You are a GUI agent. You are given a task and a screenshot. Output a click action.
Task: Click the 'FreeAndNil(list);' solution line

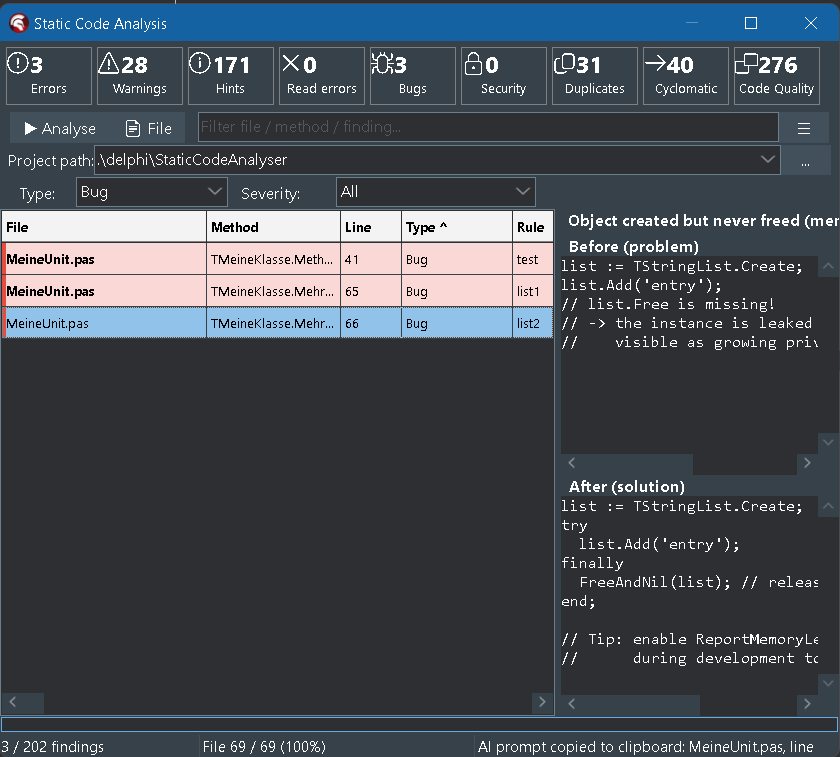tap(655, 582)
